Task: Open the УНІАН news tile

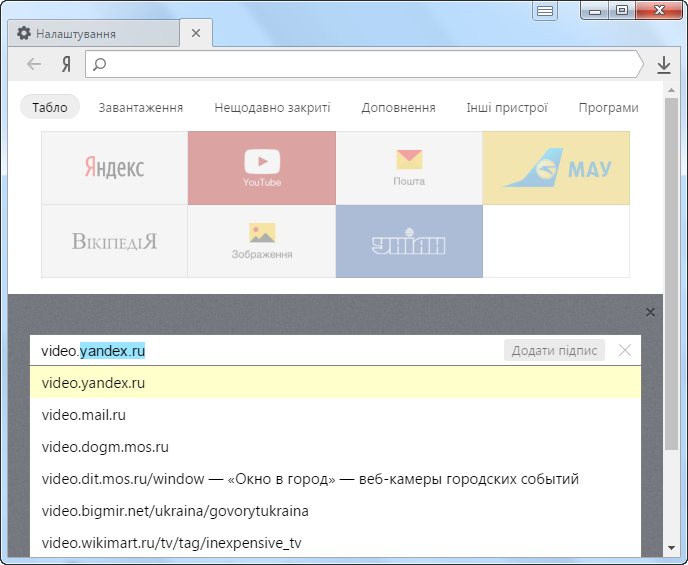Action: pos(409,241)
